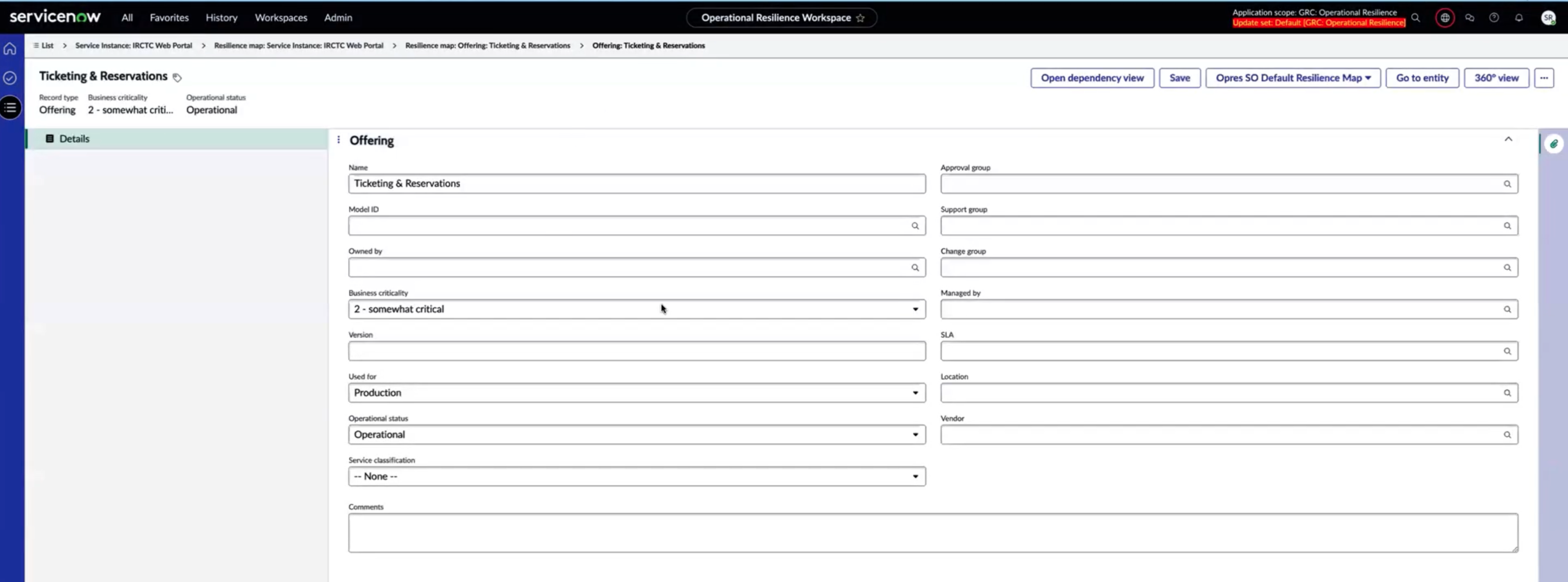Look up Change group with search icon
Viewport: 1568px width, 582px height.
click(1507, 268)
